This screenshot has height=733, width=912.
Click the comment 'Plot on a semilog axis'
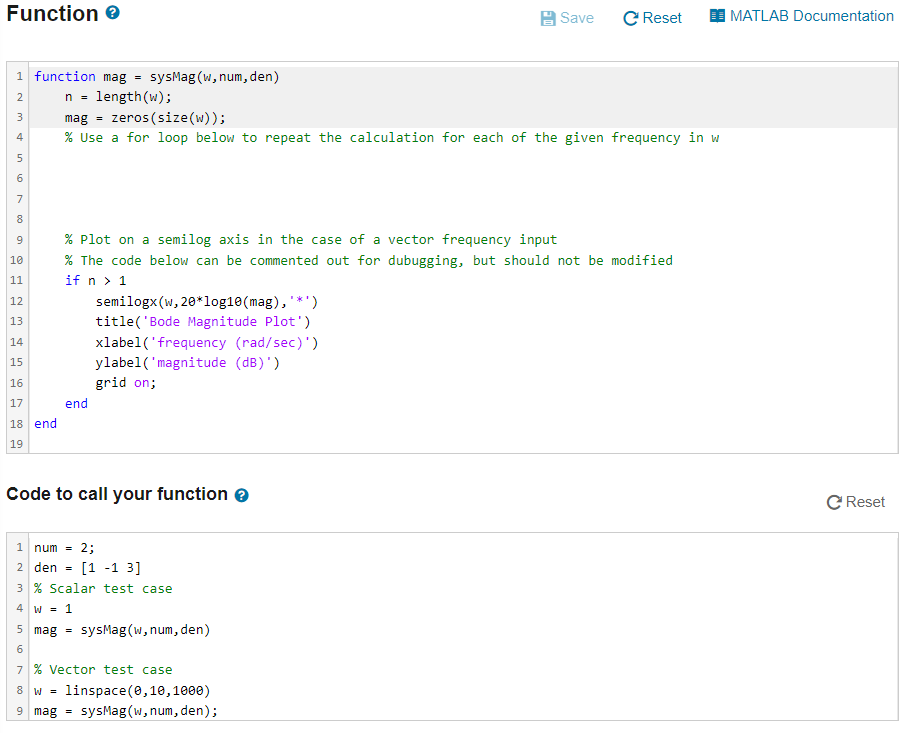pyautogui.click(x=311, y=240)
